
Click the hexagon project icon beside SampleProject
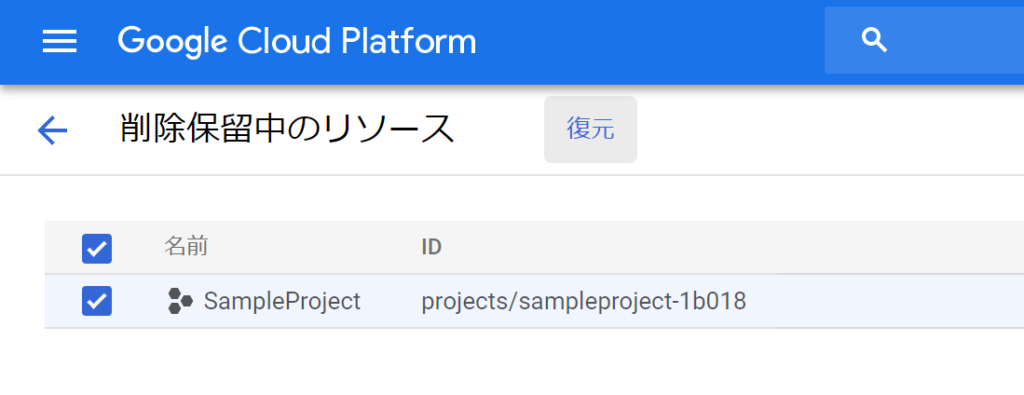180,301
